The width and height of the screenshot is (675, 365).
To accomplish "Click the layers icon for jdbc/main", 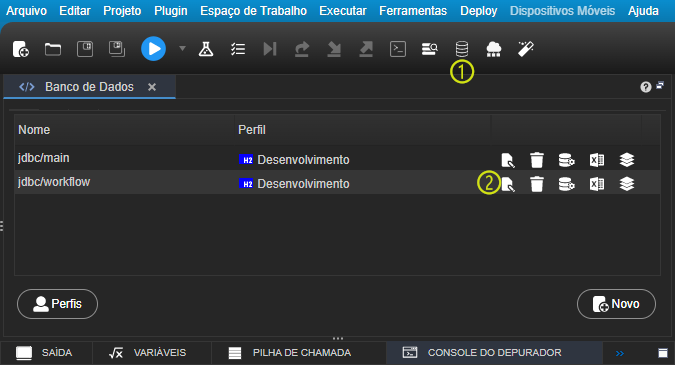I will coord(627,160).
